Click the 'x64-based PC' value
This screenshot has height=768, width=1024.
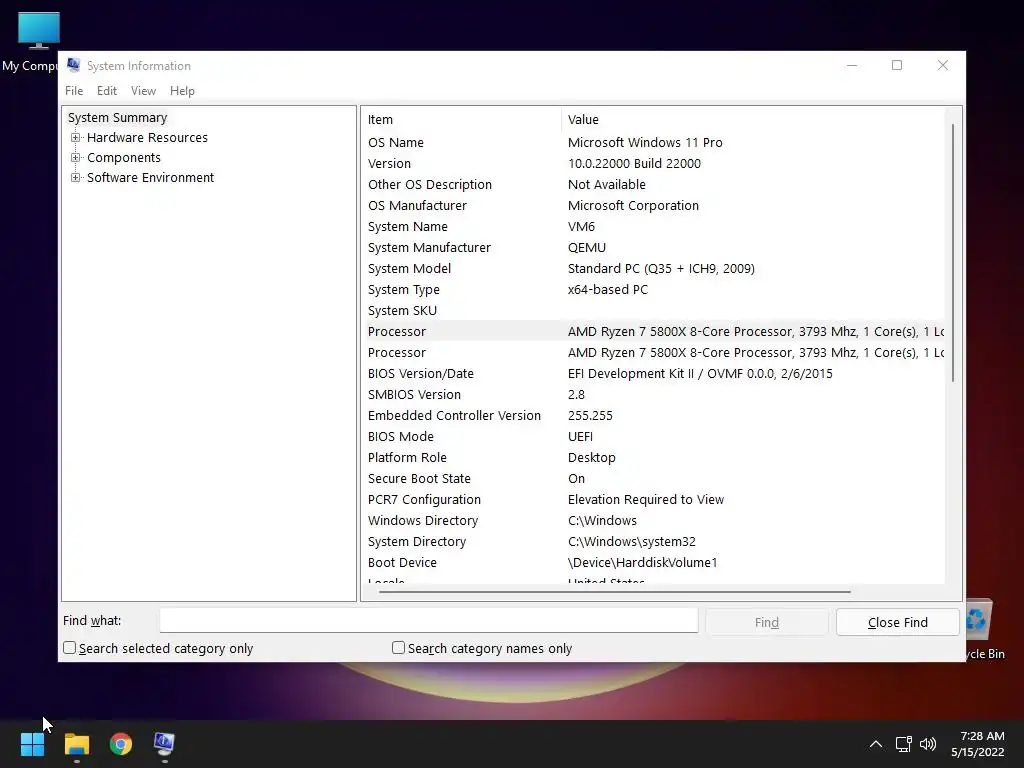tap(607, 289)
